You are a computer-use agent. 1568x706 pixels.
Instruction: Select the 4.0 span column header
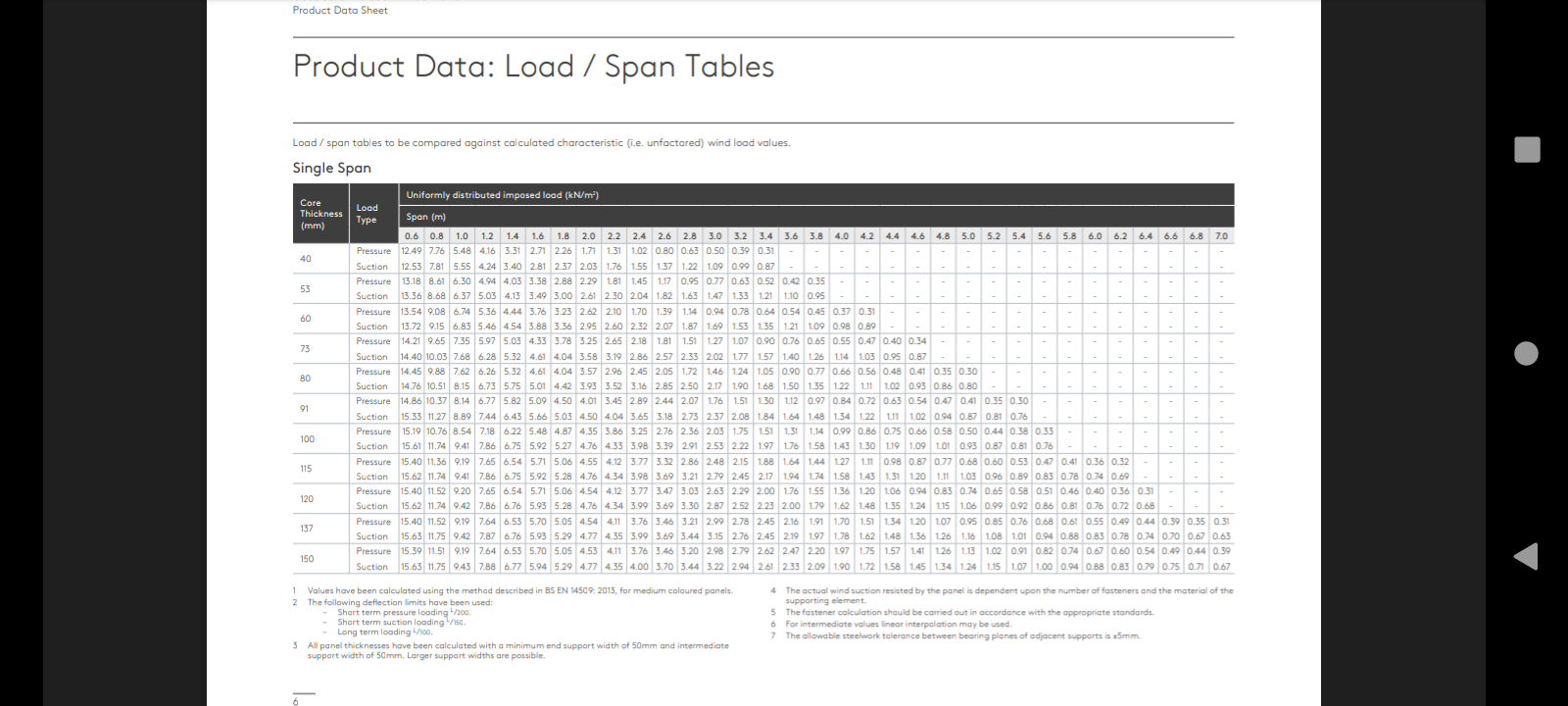[x=842, y=236]
